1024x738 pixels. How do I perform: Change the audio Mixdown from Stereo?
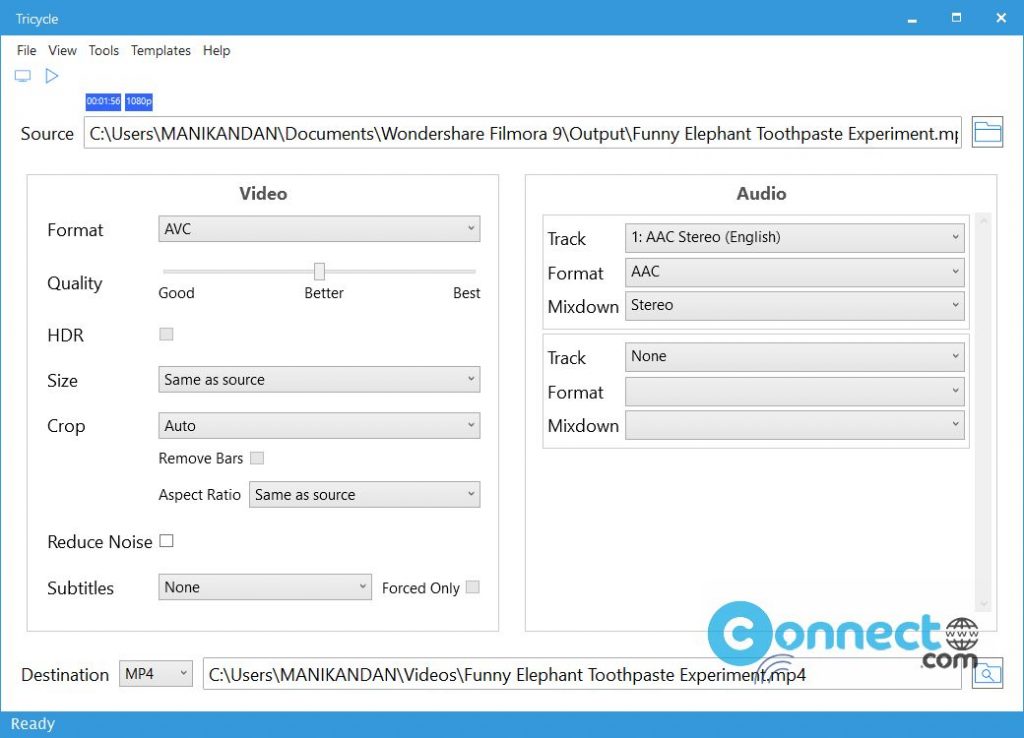pos(793,305)
